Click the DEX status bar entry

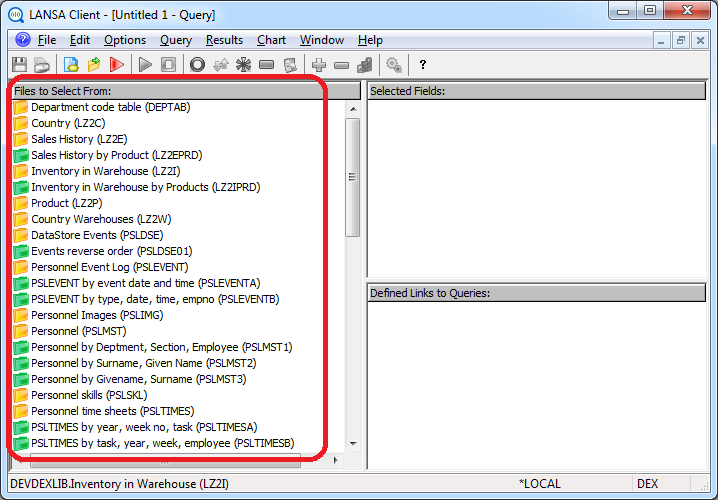[x=647, y=484]
